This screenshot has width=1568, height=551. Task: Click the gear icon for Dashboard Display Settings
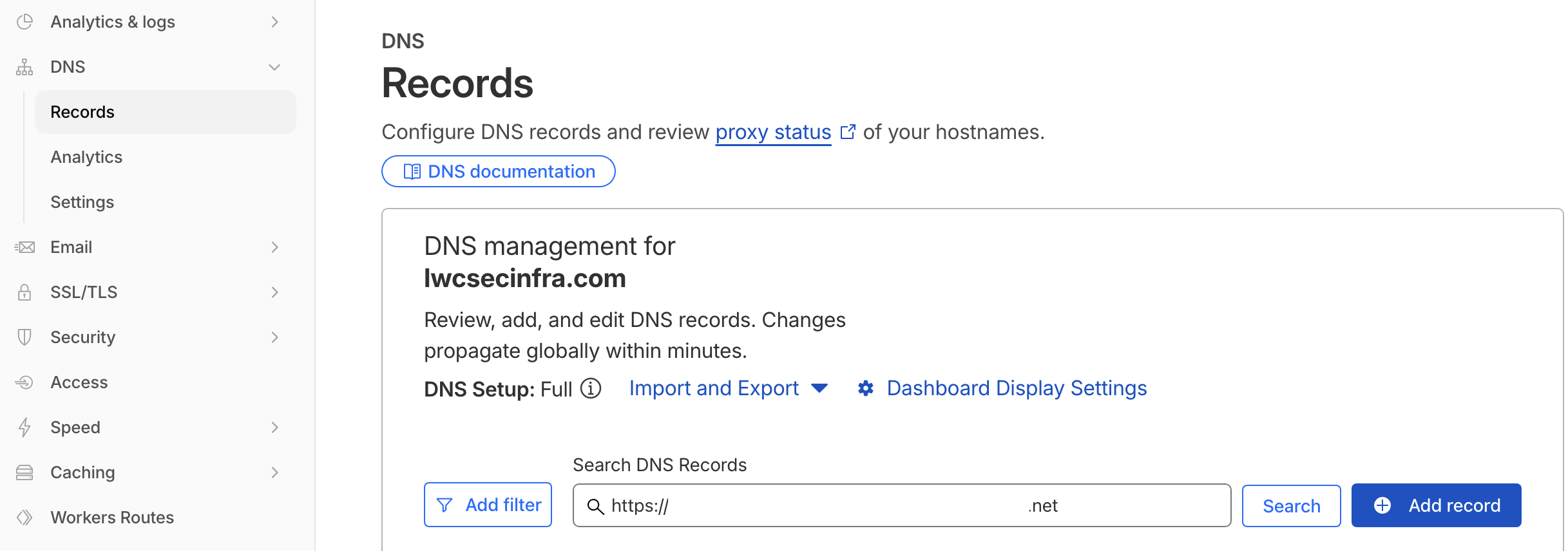[866, 388]
